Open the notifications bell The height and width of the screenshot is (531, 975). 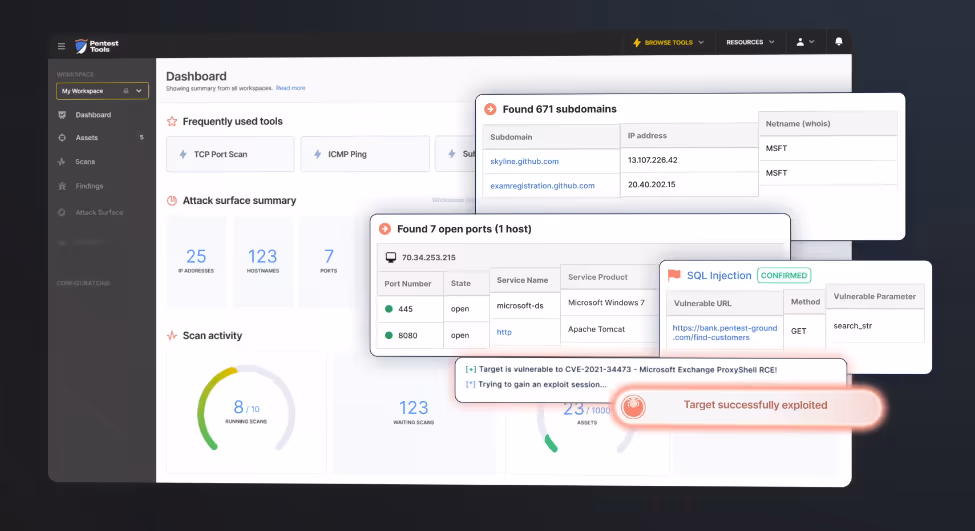838,42
